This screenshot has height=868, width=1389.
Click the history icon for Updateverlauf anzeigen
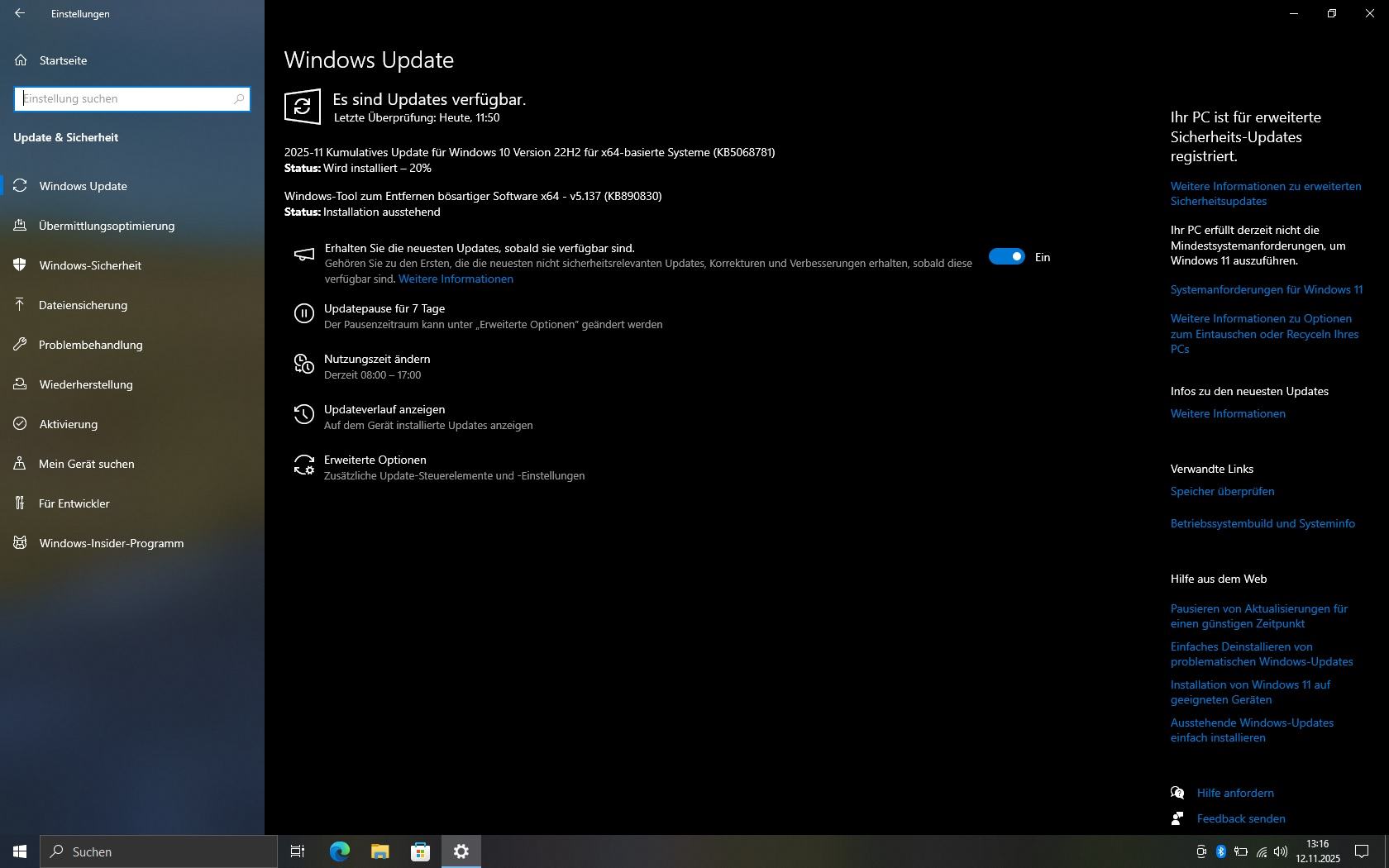[304, 414]
